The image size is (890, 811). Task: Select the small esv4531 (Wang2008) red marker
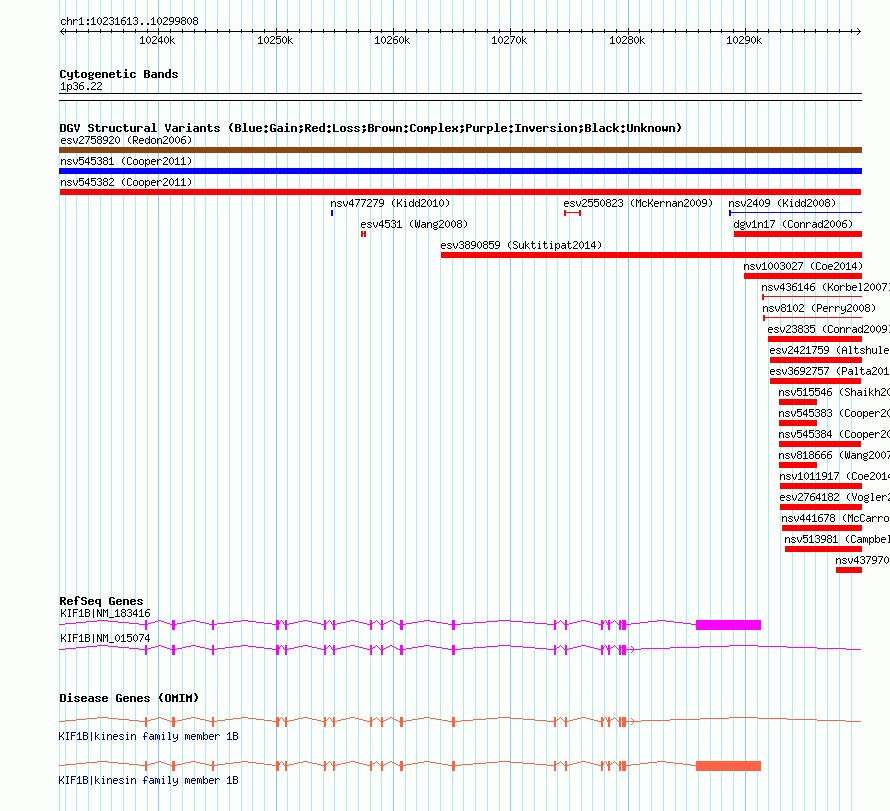[x=363, y=234]
